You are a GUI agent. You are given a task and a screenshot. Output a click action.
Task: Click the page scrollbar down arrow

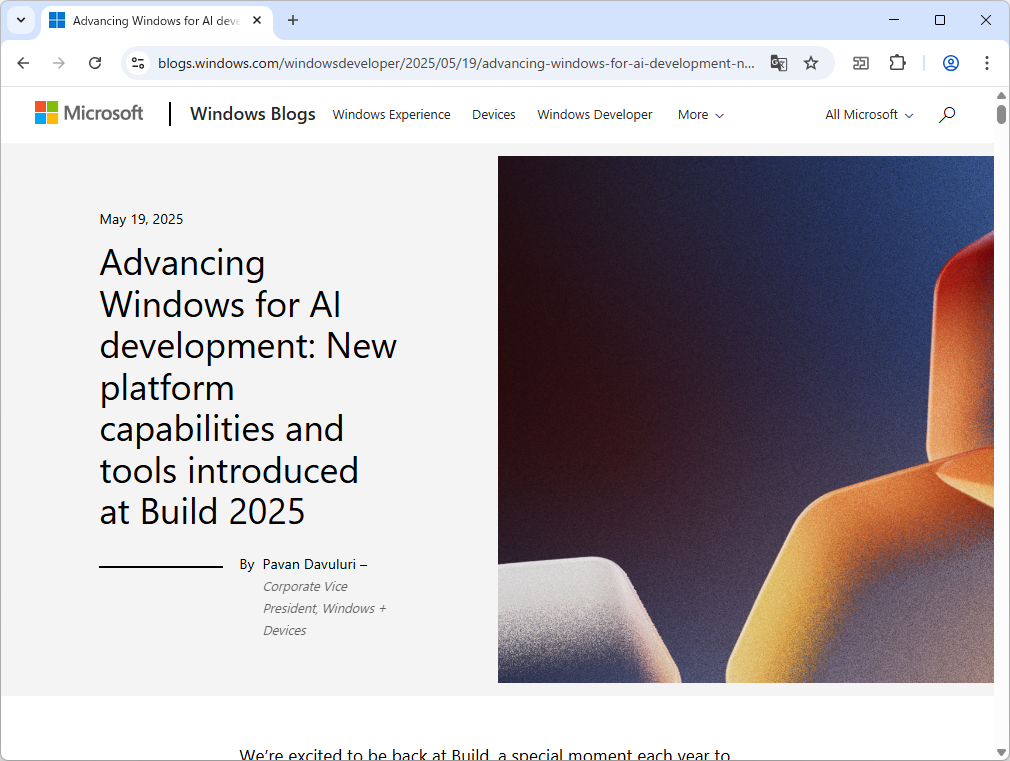click(x=1001, y=752)
